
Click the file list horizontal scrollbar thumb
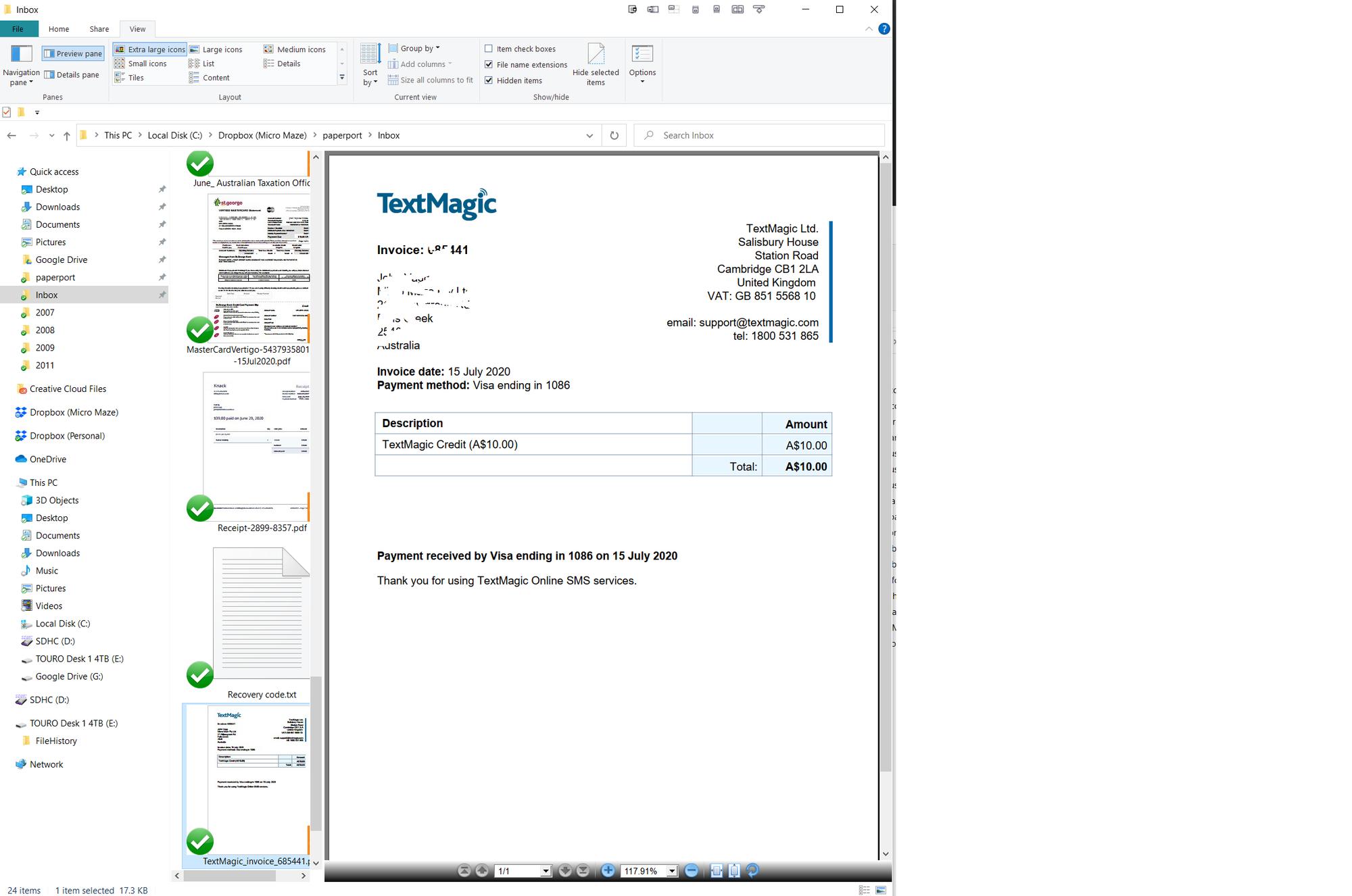pyautogui.click(x=229, y=875)
